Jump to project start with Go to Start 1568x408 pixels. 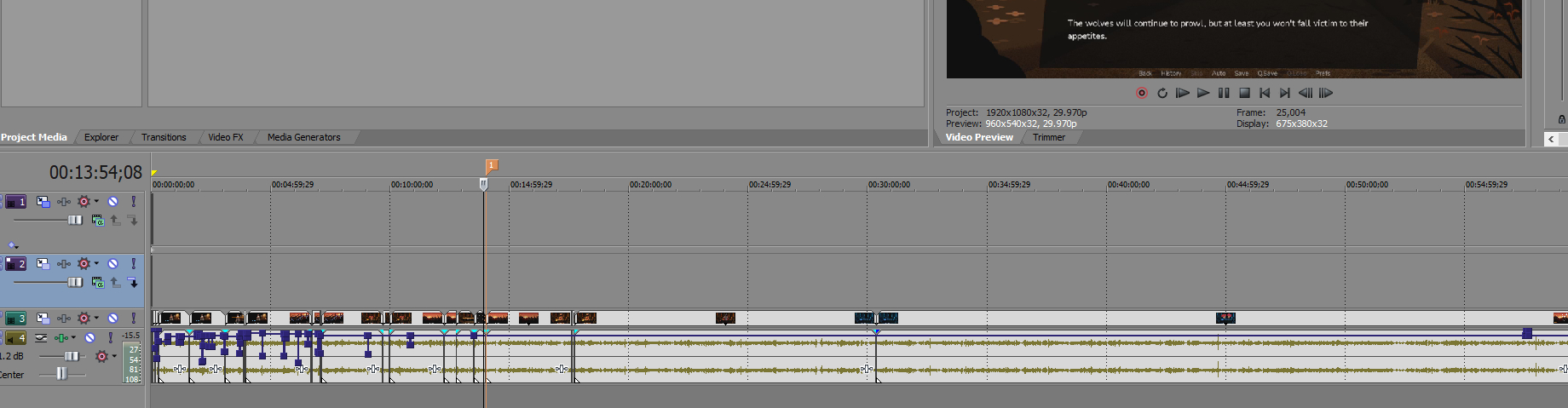[1265, 93]
